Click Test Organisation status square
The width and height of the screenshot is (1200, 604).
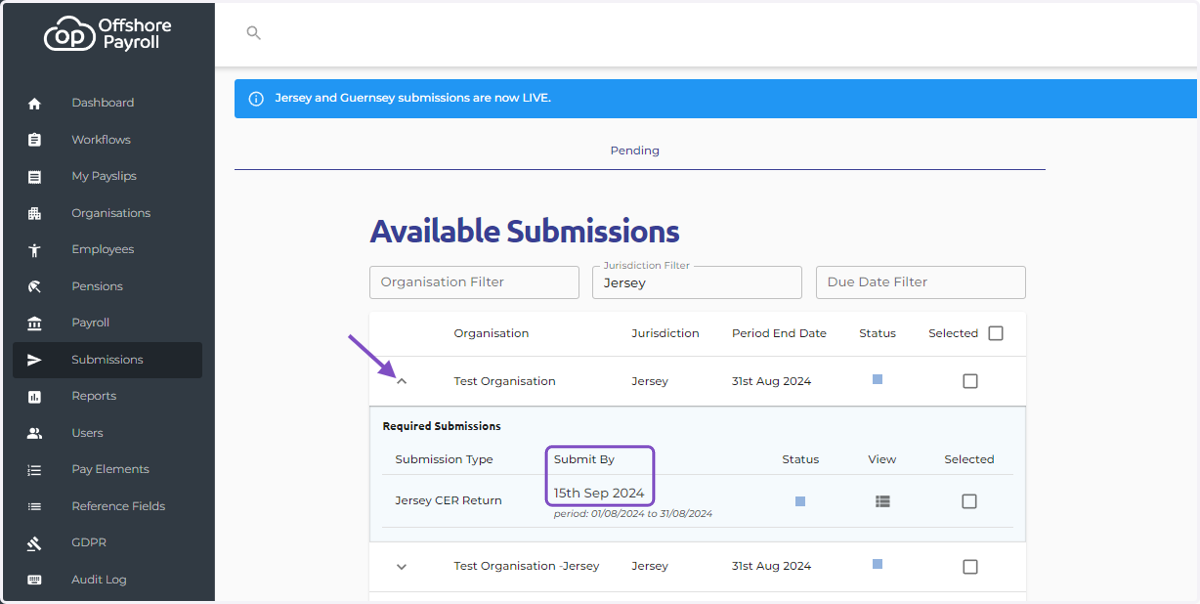pyautogui.click(x=877, y=379)
